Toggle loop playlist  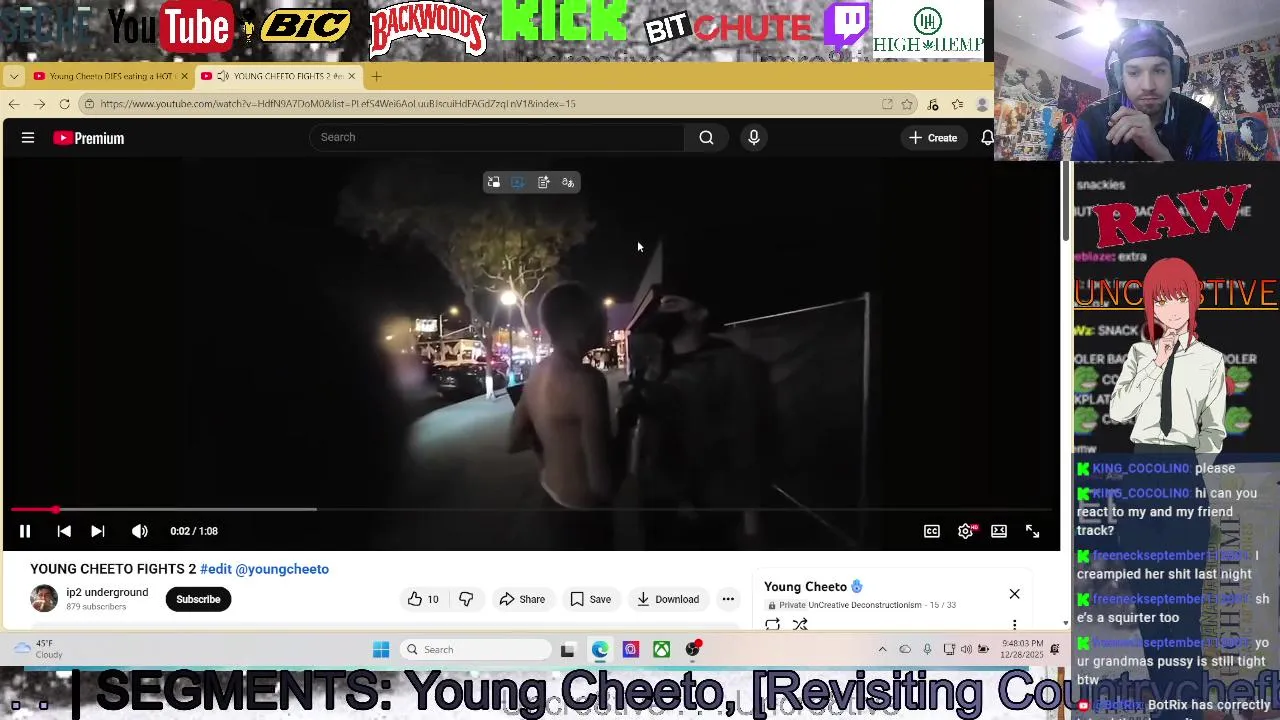pos(772,624)
